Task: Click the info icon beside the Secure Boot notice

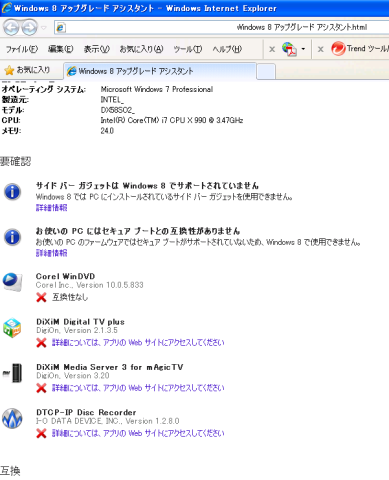Action: tap(12, 237)
